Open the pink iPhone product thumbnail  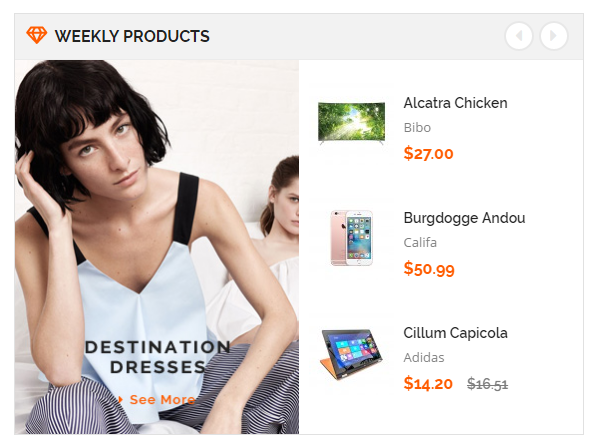point(351,238)
